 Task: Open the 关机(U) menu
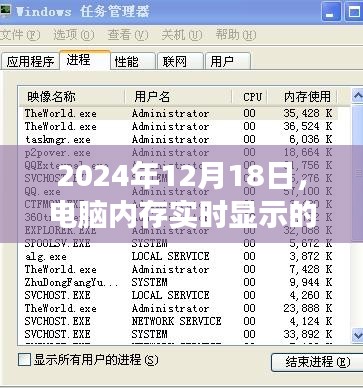point(182,34)
